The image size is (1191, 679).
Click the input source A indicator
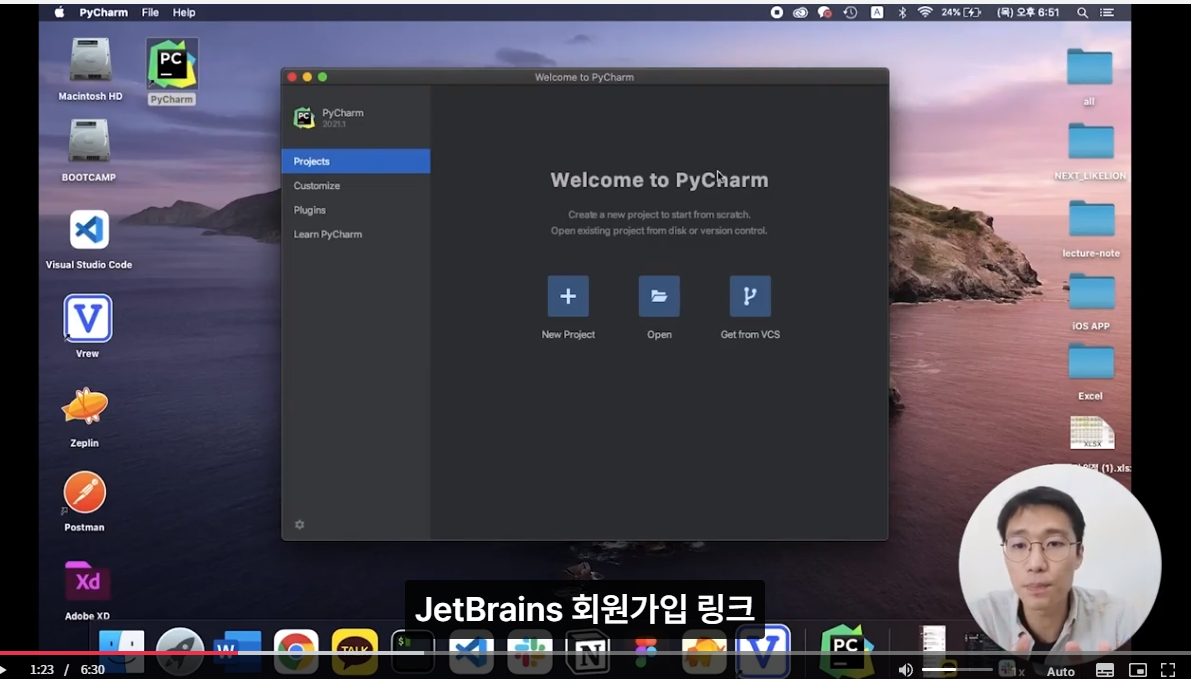[x=877, y=12]
